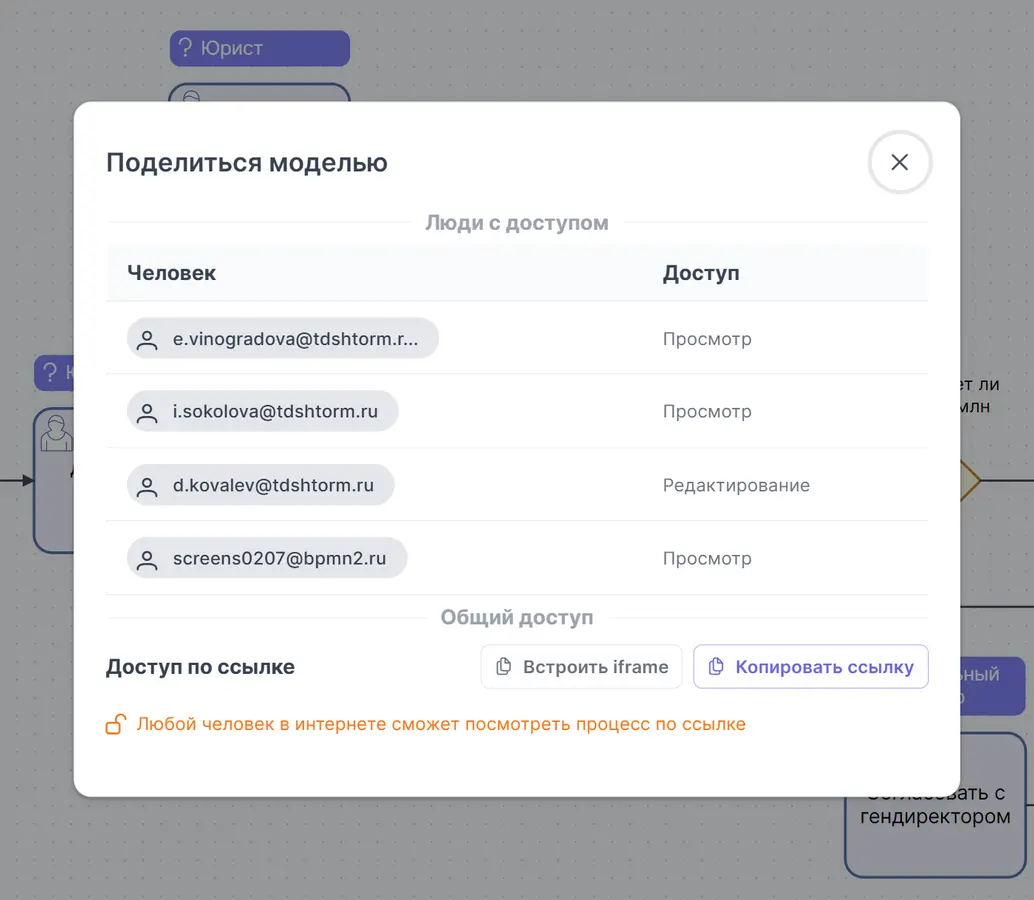
Task: Click the copy icon in 'Встроить iframe'
Action: coord(504,667)
